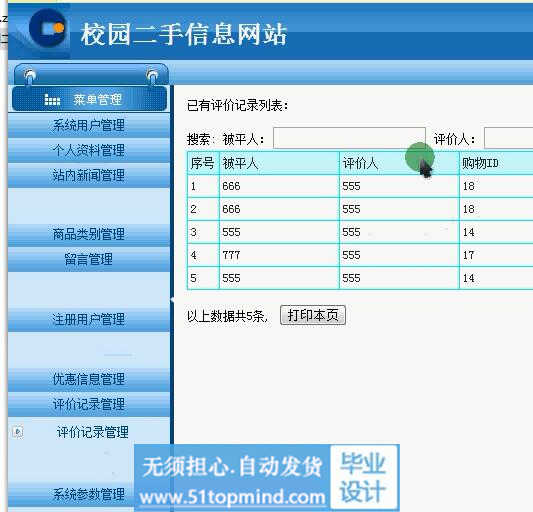The width and height of the screenshot is (533, 512).
Task: Select 留言管理 in the sidebar
Action: point(89,259)
